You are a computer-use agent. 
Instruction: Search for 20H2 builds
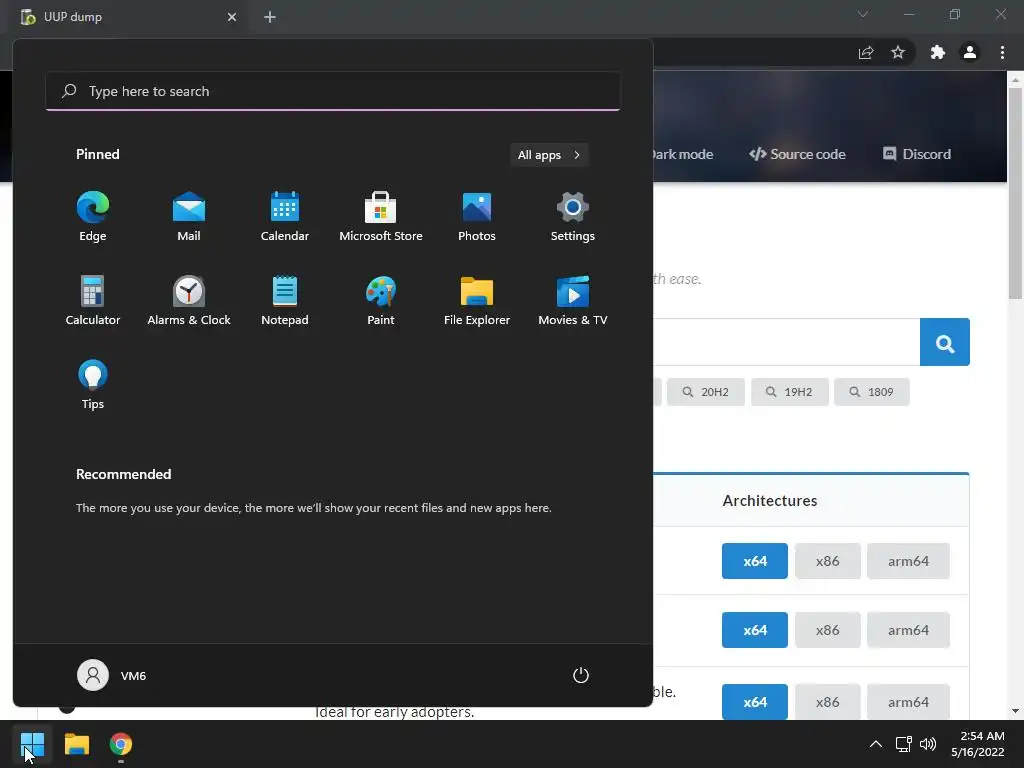[x=706, y=392]
